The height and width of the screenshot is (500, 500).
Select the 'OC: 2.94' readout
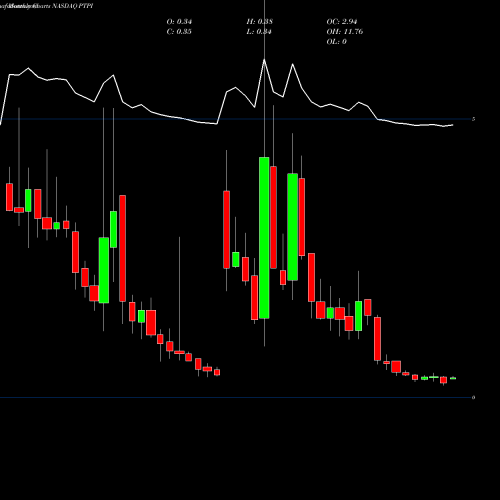coord(342,22)
